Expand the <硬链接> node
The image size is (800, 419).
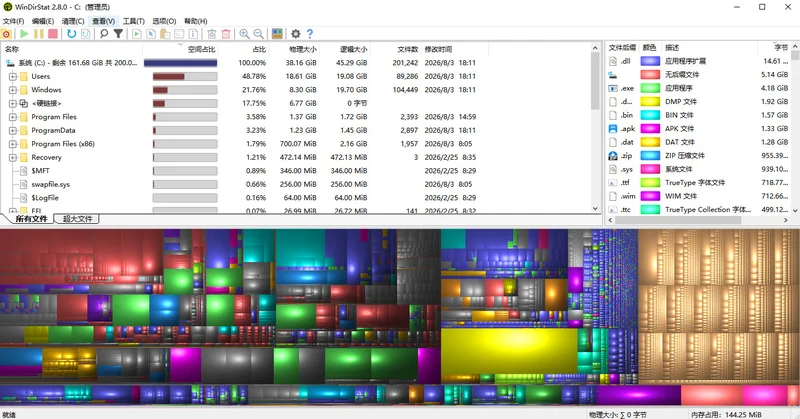pos(13,104)
